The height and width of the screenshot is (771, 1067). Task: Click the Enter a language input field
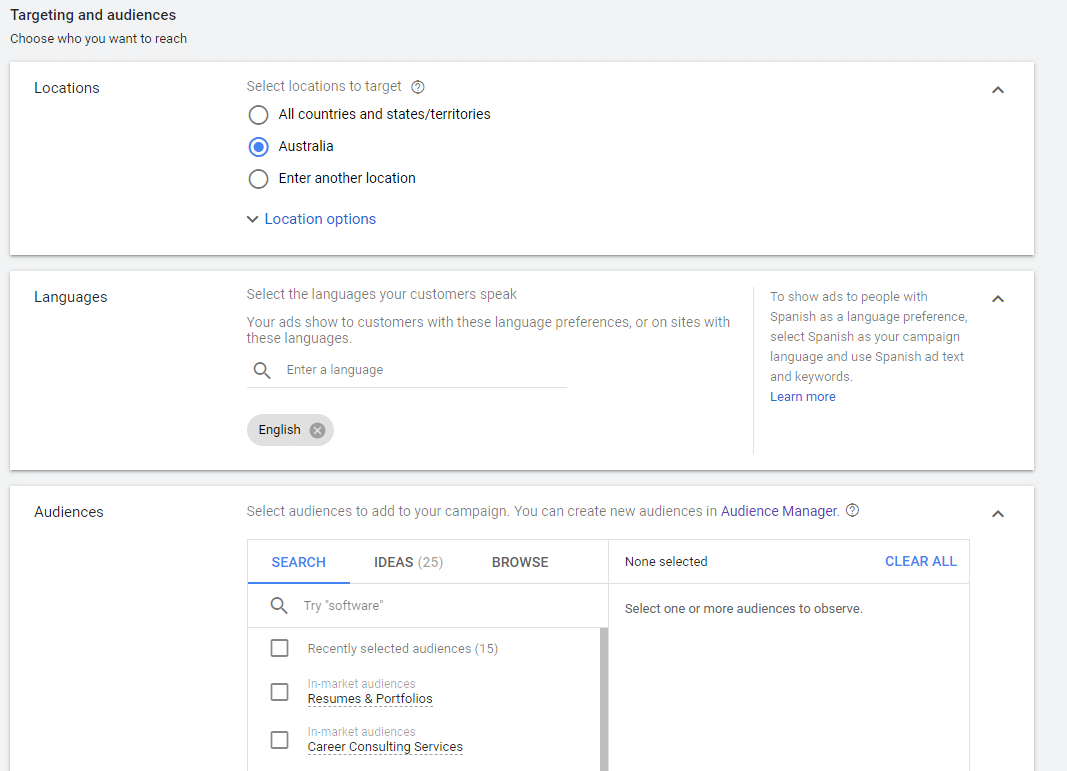tap(420, 370)
